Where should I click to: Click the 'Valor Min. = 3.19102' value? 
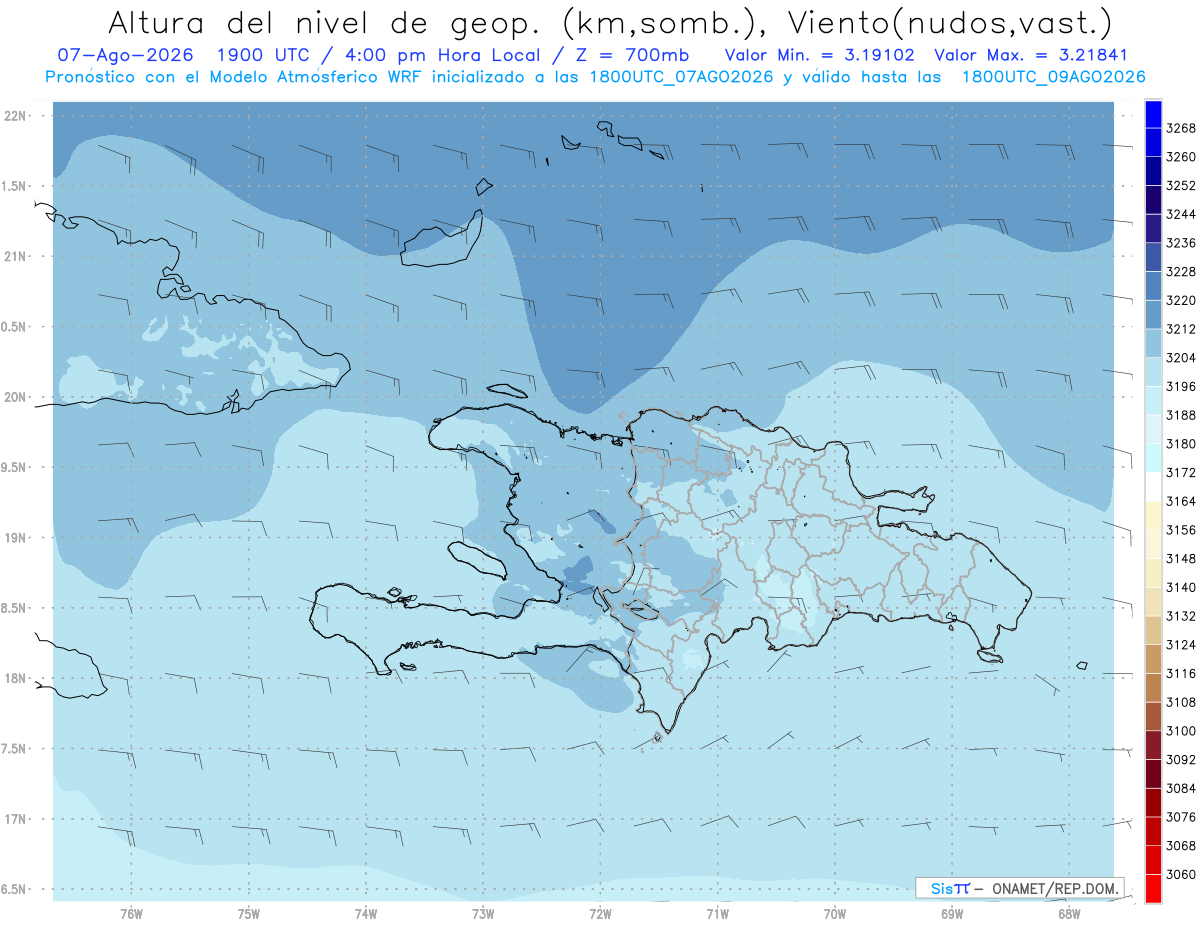[x=820, y=55]
